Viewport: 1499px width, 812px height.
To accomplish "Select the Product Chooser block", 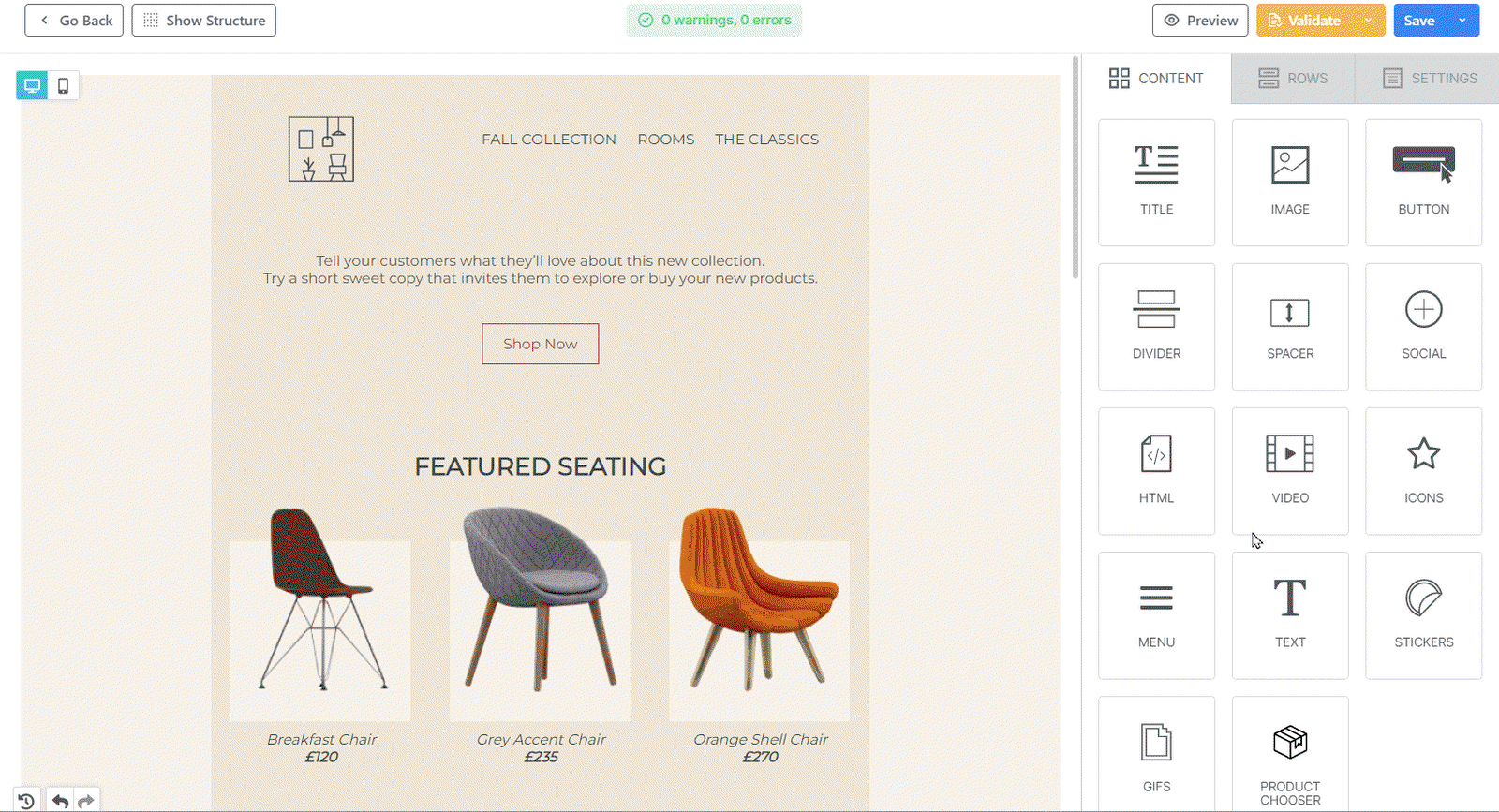I will [x=1290, y=754].
